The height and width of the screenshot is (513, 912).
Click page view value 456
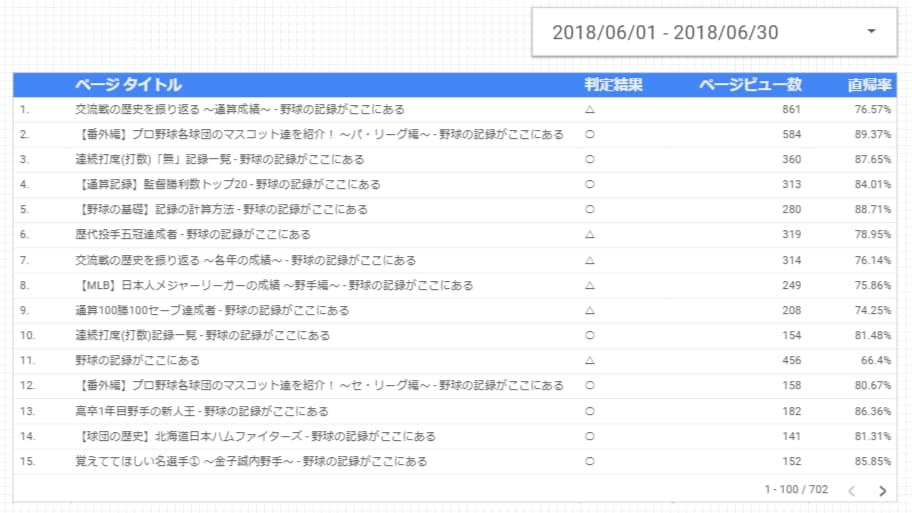(792, 360)
